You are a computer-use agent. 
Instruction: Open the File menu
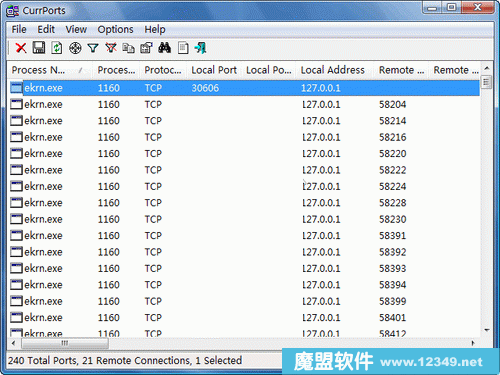pyautogui.click(x=19, y=30)
